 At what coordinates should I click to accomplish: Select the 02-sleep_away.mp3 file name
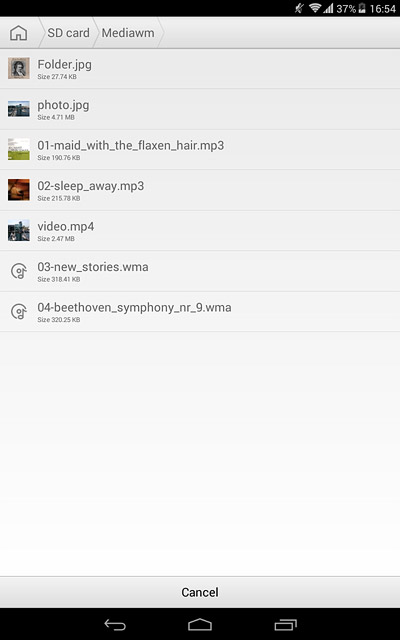(91, 186)
